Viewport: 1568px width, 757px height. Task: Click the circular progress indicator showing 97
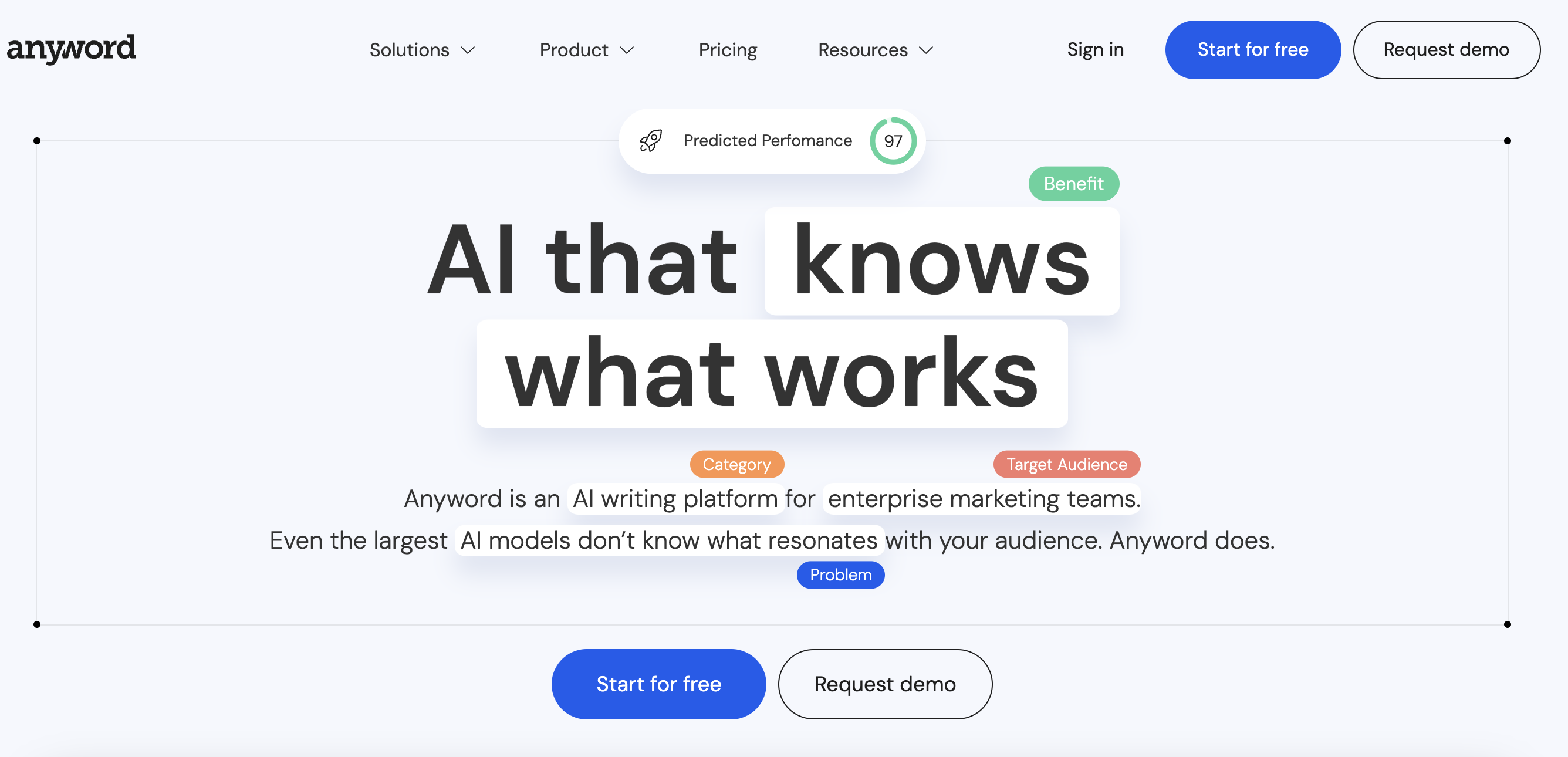click(893, 140)
